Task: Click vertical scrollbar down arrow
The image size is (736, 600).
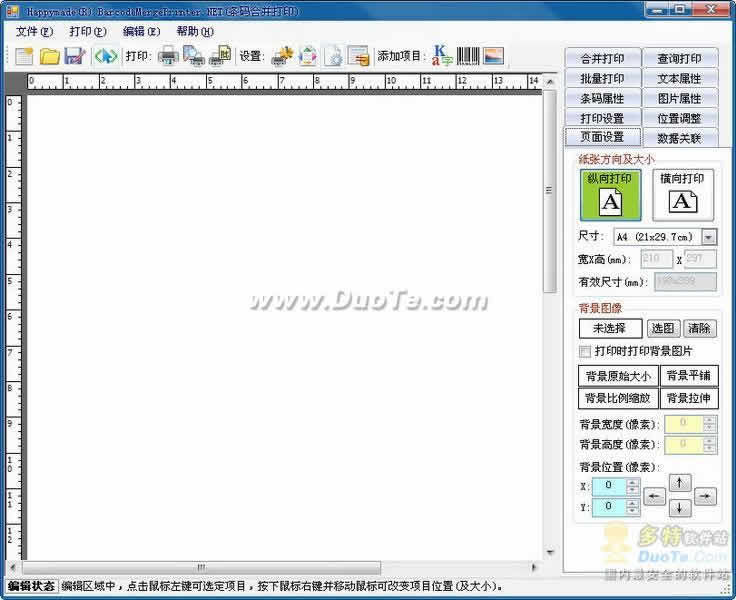Action: pos(550,552)
